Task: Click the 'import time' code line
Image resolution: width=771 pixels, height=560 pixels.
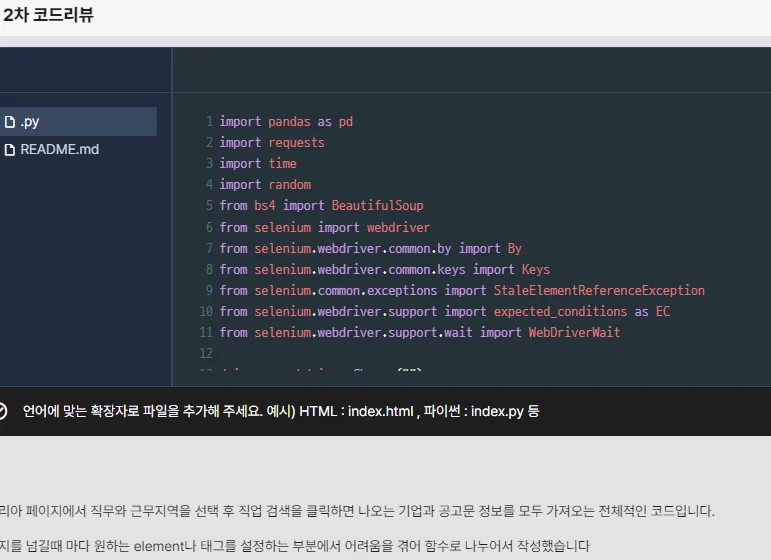Action: 258,164
